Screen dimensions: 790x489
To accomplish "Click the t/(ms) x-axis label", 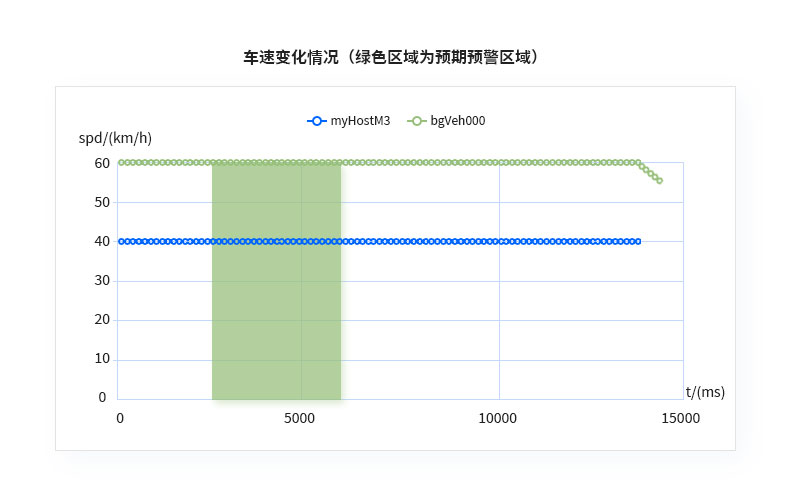I will [705, 392].
